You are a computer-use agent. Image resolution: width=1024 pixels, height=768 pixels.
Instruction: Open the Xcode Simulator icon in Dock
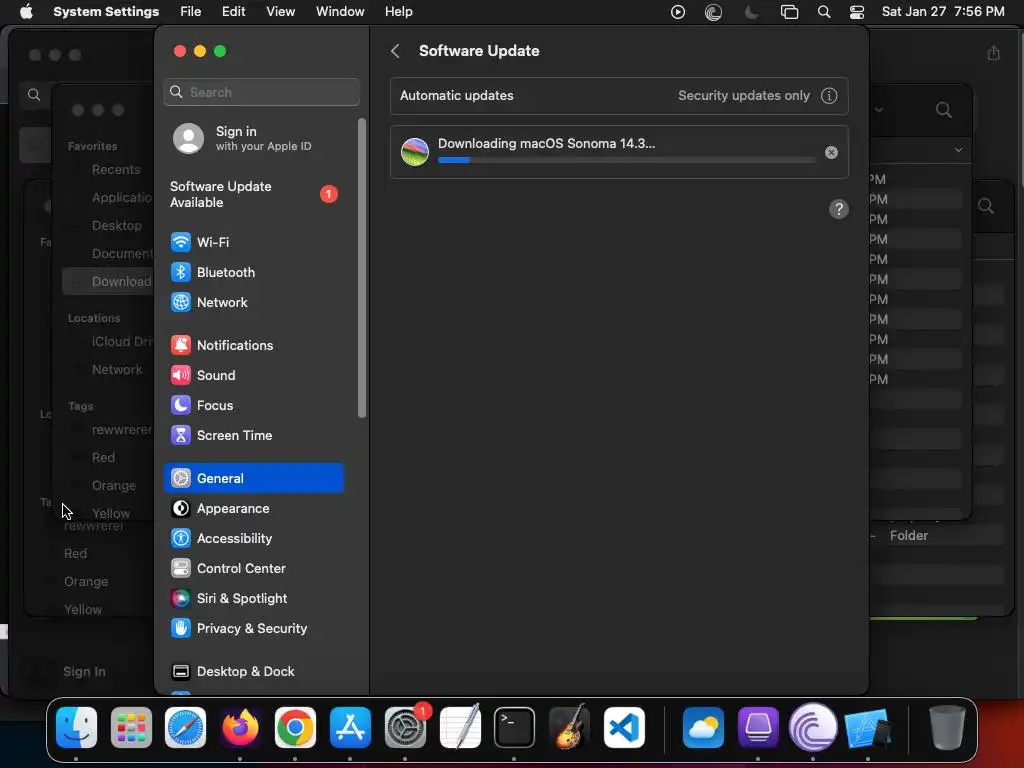pyautogui.click(x=868, y=728)
